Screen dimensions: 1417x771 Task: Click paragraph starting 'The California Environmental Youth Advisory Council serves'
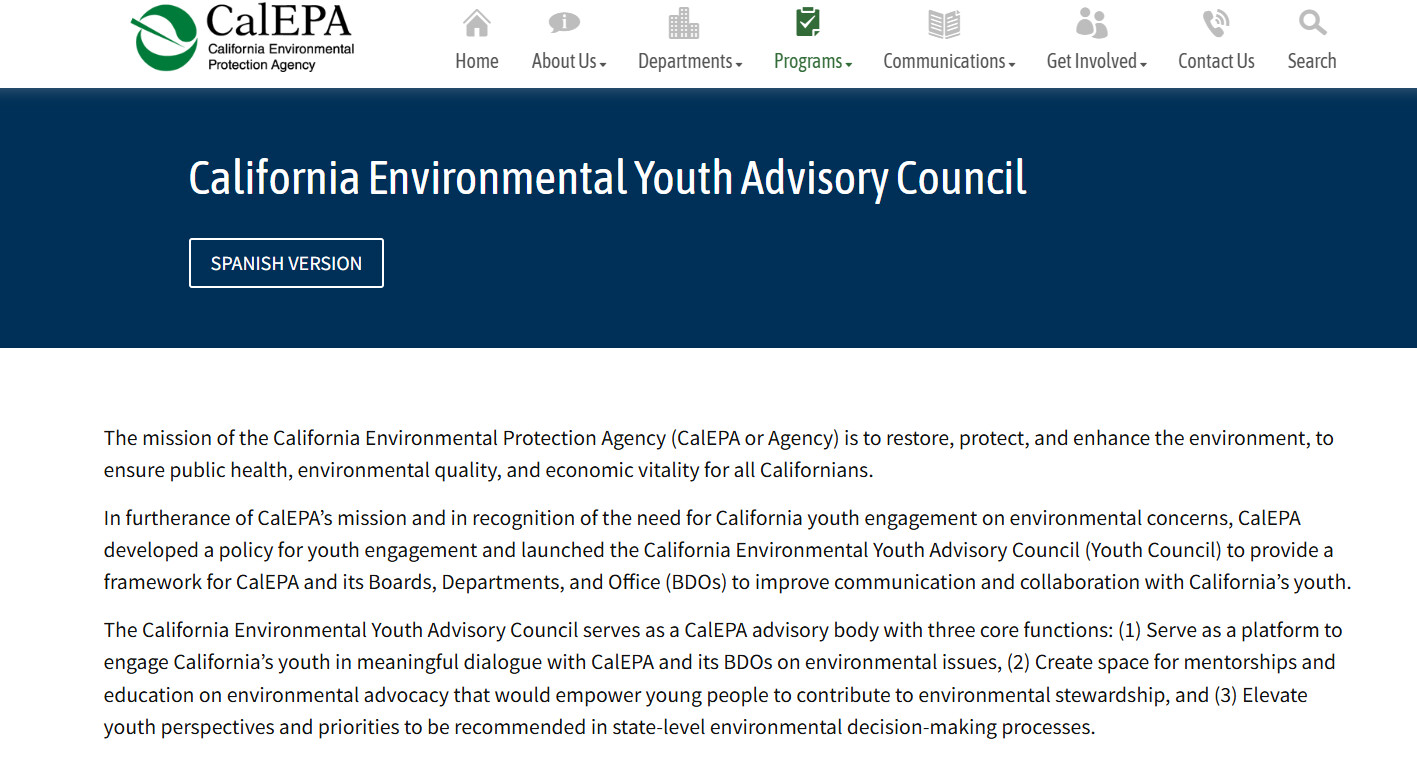(723, 678)
